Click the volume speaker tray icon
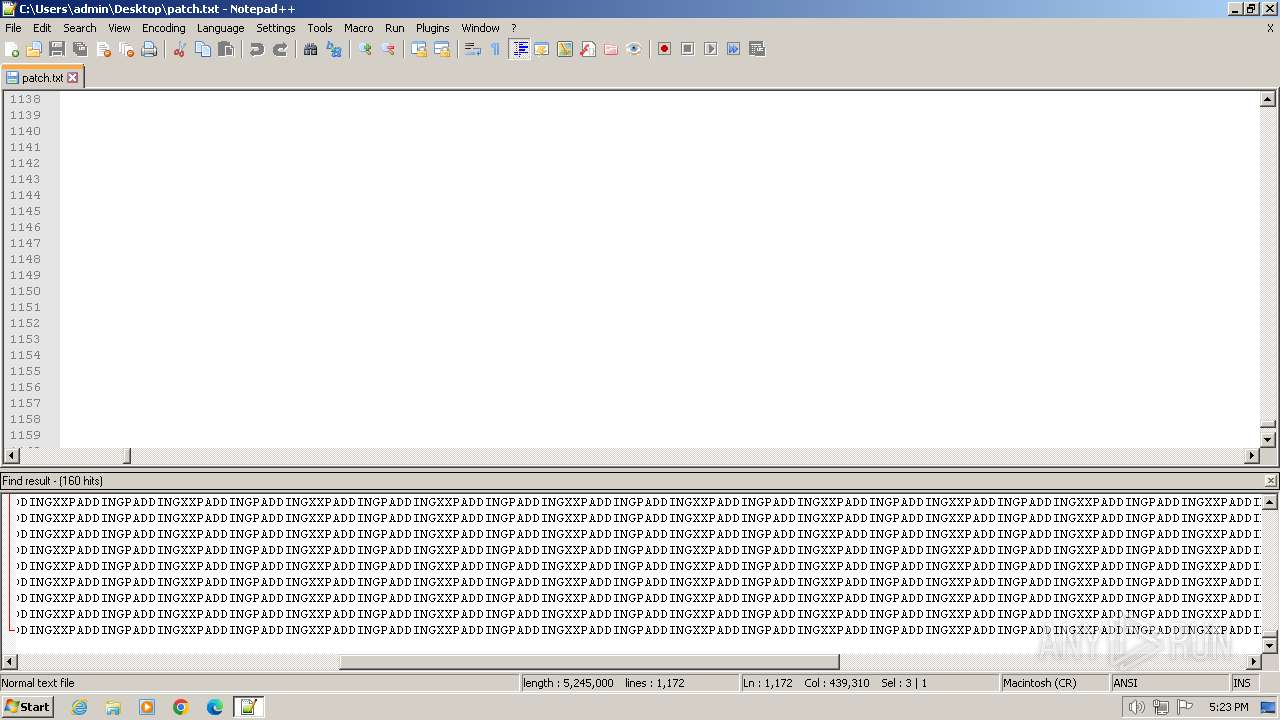 point(1137,707)
